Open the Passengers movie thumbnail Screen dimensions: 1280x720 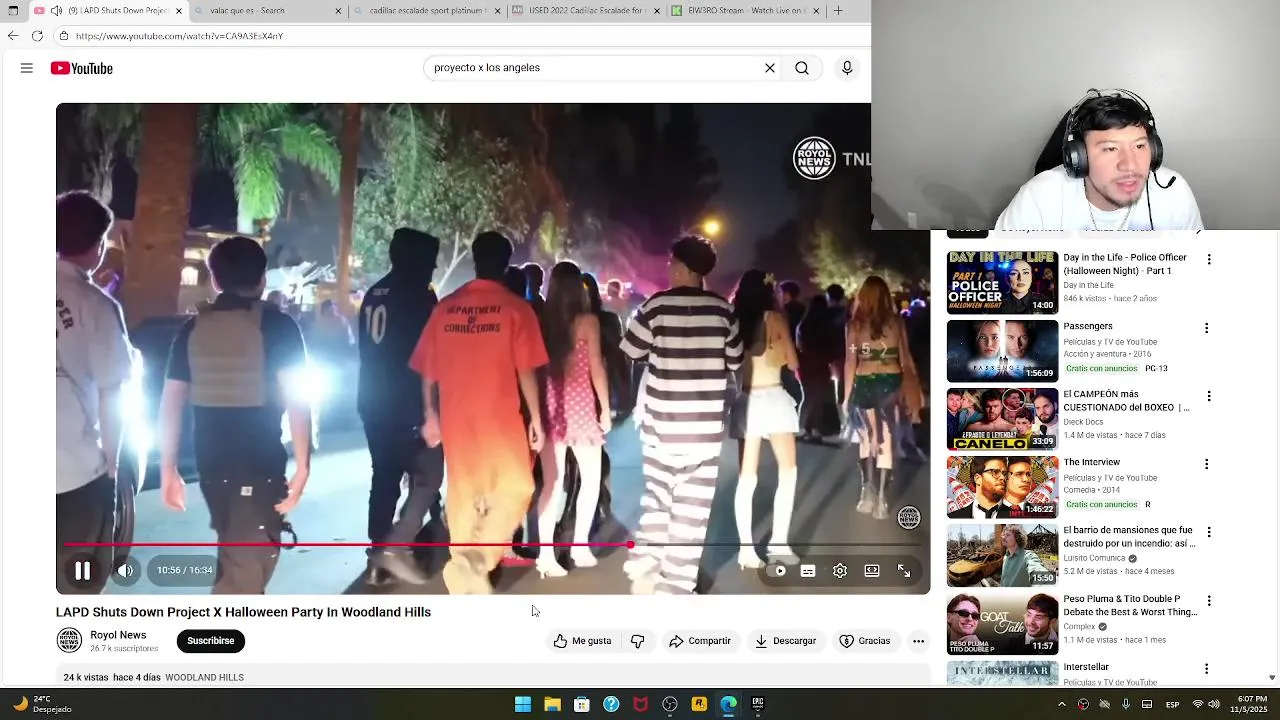1002,351
